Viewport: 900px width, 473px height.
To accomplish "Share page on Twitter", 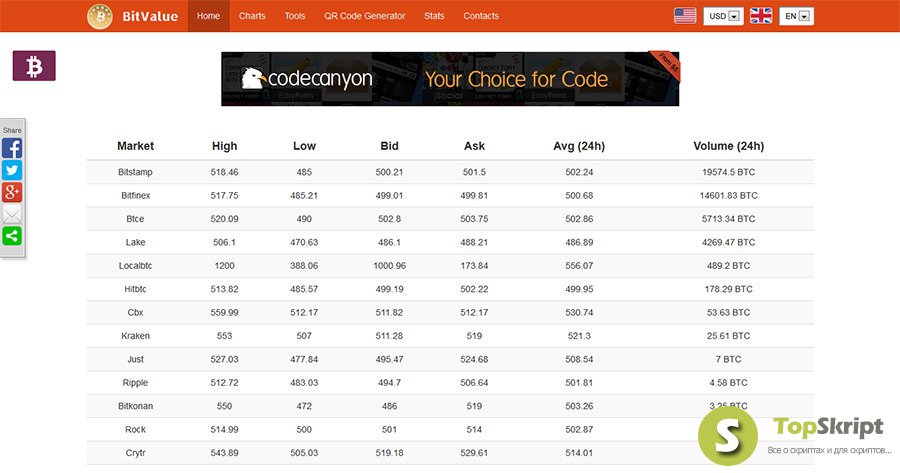I will [12, 170].
